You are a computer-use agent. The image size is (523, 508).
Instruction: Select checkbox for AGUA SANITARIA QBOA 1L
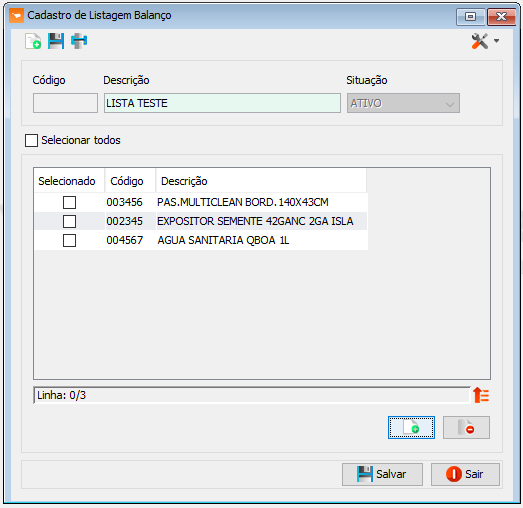[x=69, y=240]
